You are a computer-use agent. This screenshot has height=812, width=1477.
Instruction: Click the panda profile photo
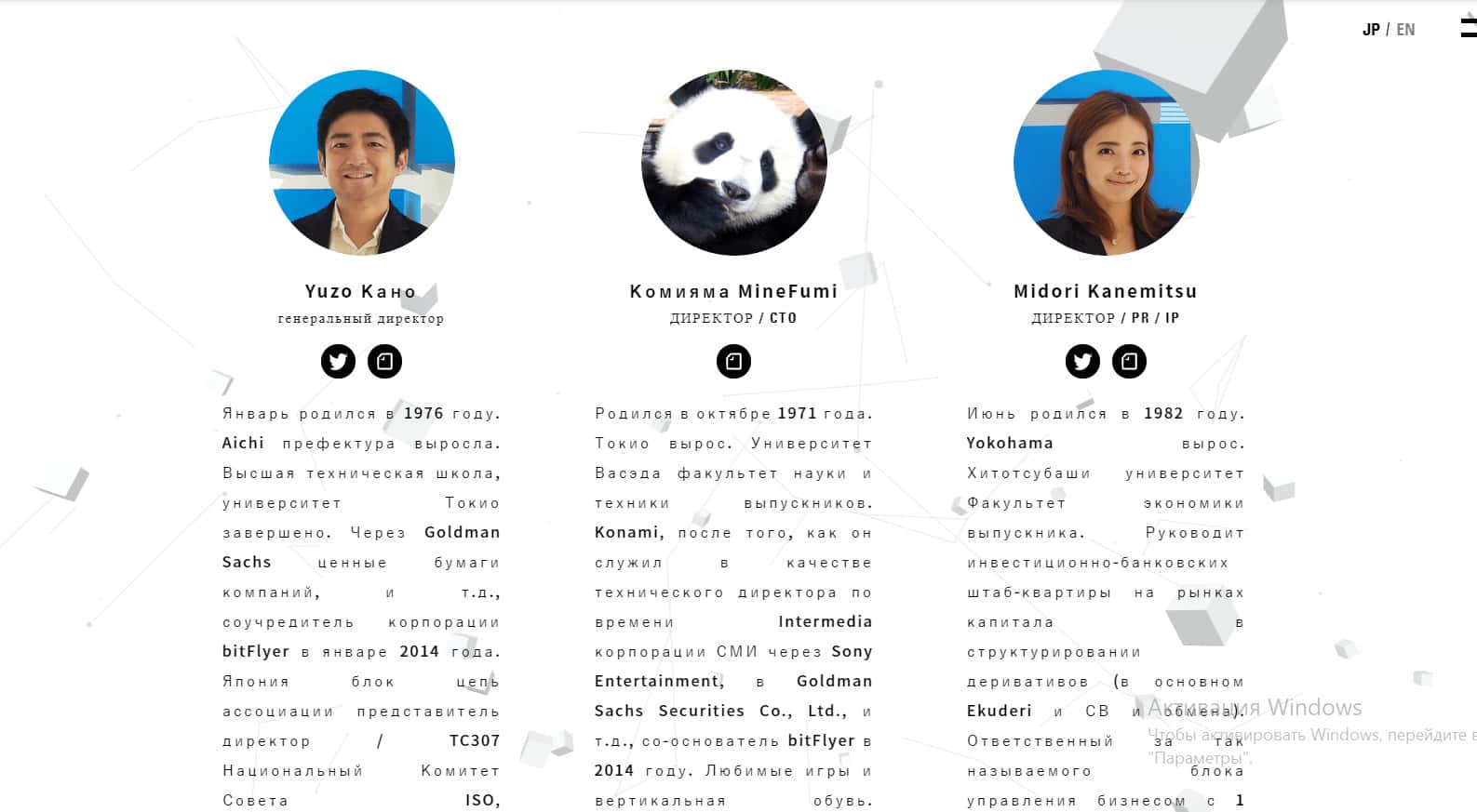tap(733, 163)
